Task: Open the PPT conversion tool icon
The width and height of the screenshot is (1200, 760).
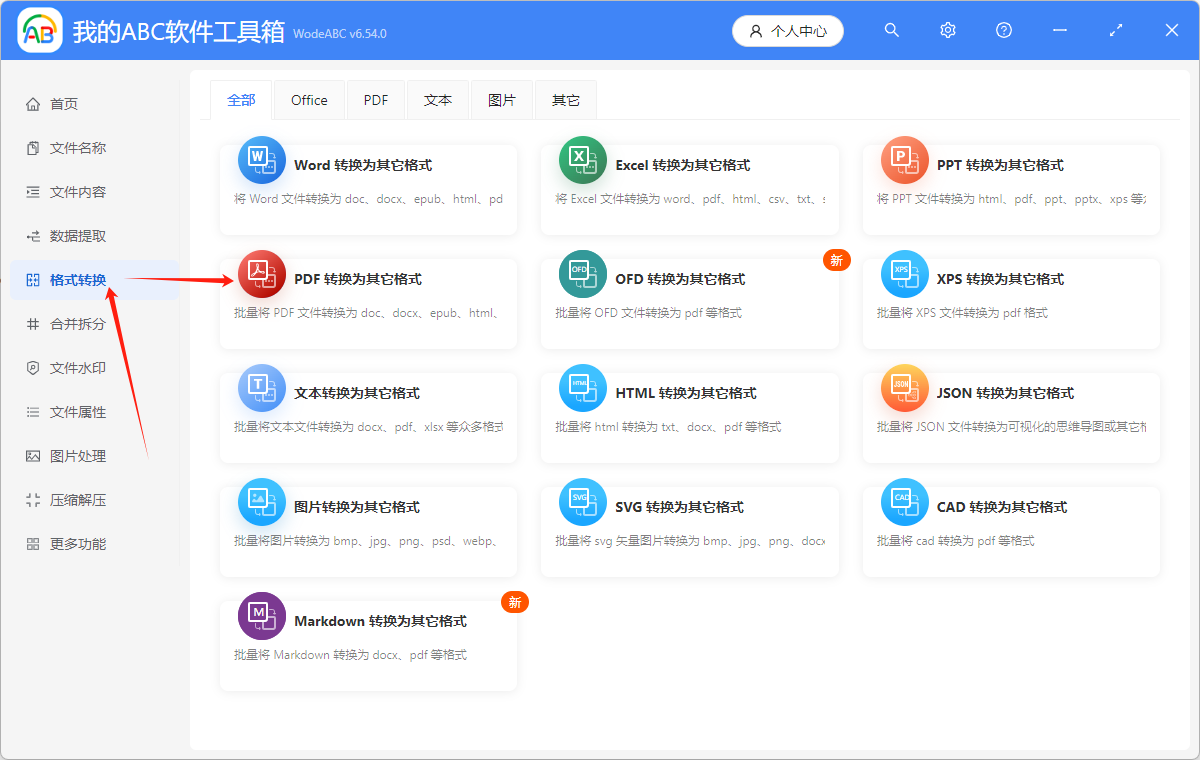Action: coord(905,160)
